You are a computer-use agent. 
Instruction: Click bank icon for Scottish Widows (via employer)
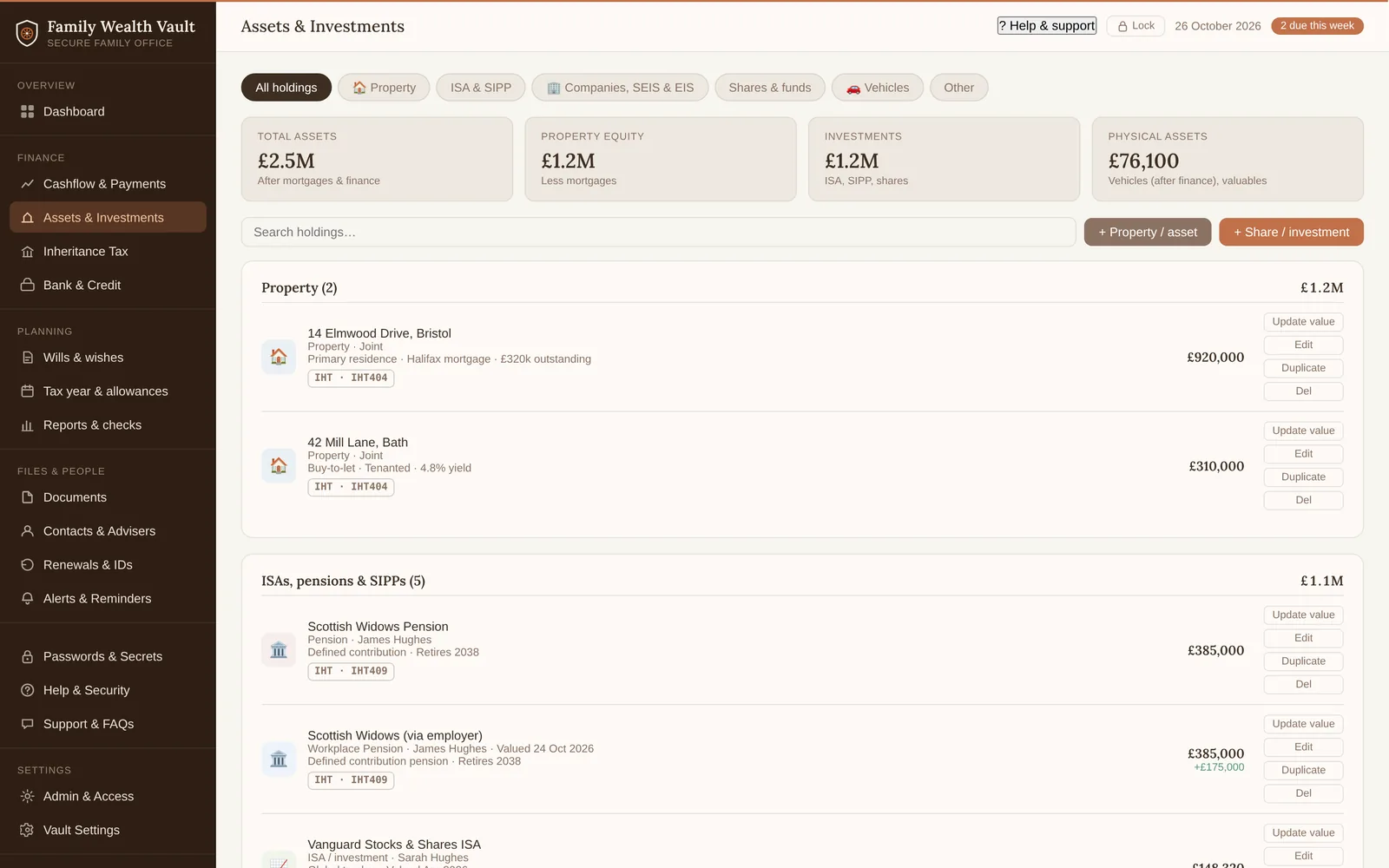pos(279,759)
